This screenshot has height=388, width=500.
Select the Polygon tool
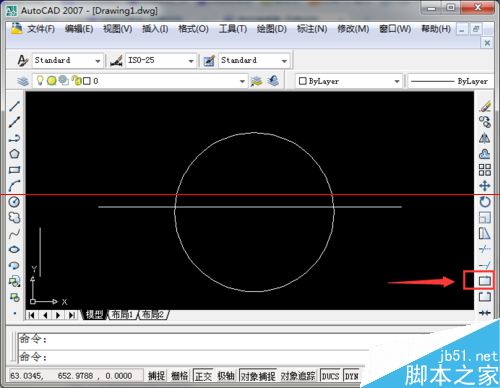click(14, 154)
